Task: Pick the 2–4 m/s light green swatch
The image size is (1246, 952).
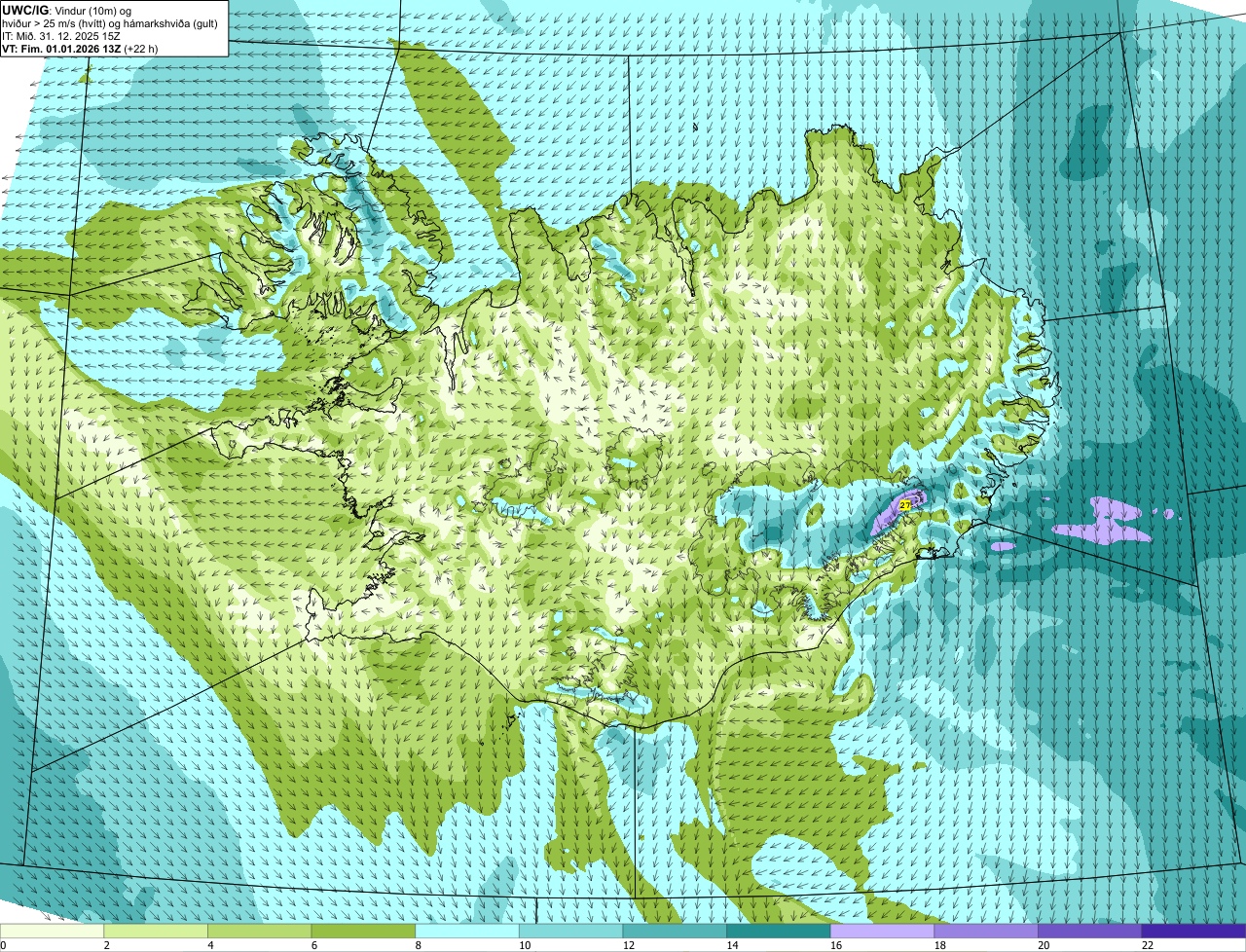Action: click(x=156, y=931)
